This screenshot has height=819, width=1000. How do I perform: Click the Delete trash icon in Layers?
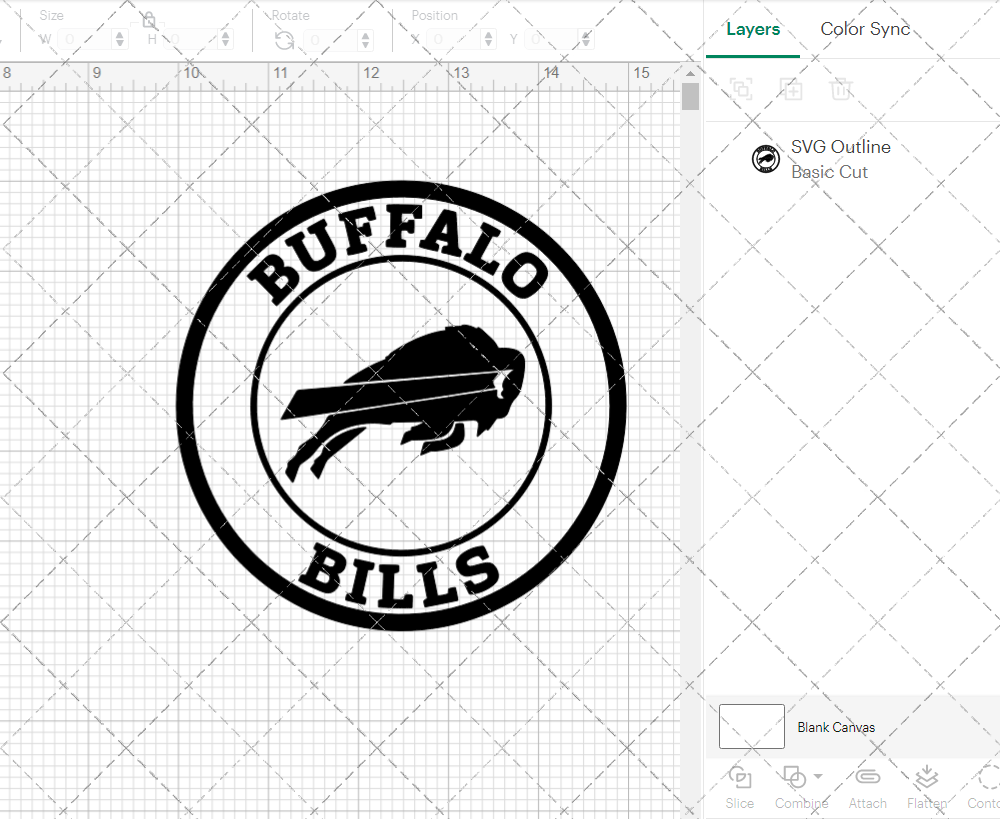pos(841,89)
